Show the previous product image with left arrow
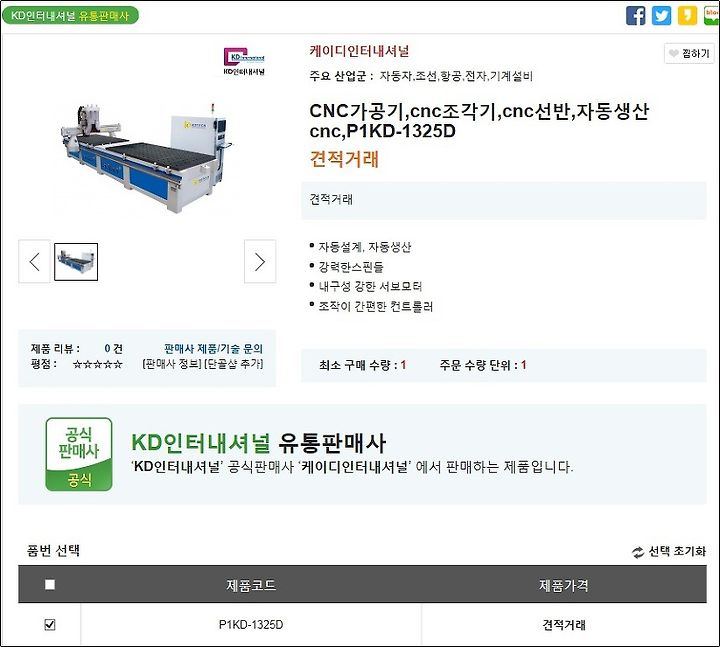Image resolution: width=720 pixels, height=647 pixels. point(34,262)
